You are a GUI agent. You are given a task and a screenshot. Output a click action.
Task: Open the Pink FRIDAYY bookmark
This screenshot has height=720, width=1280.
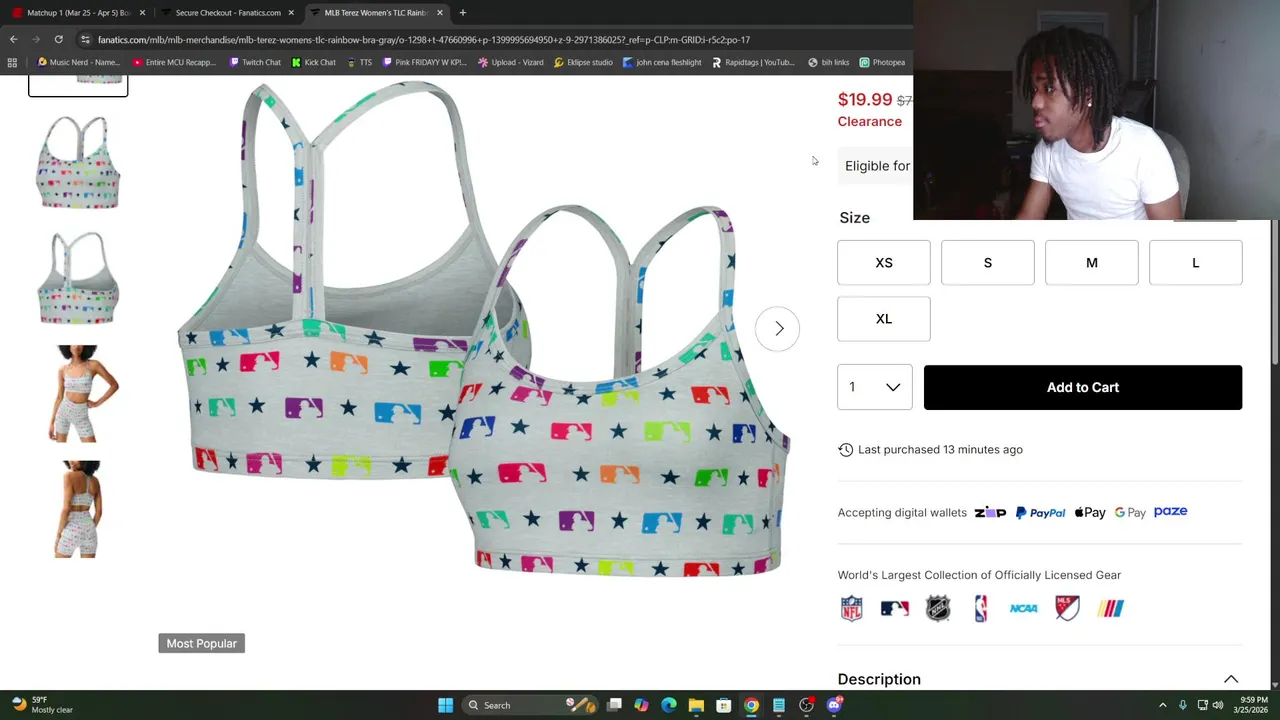[425, 62]
